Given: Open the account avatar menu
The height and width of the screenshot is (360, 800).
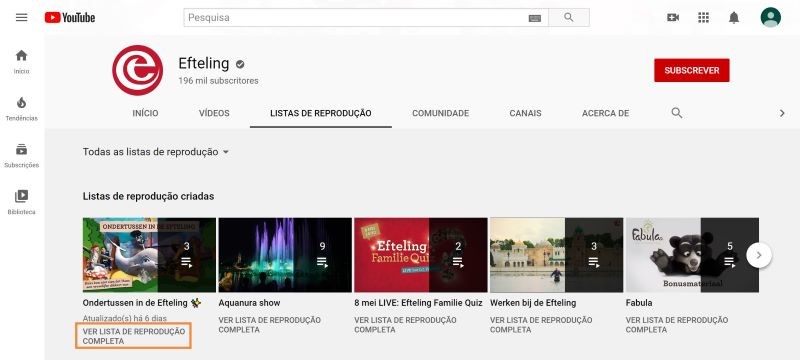Looking at the screenshot, I should point(770,17).
